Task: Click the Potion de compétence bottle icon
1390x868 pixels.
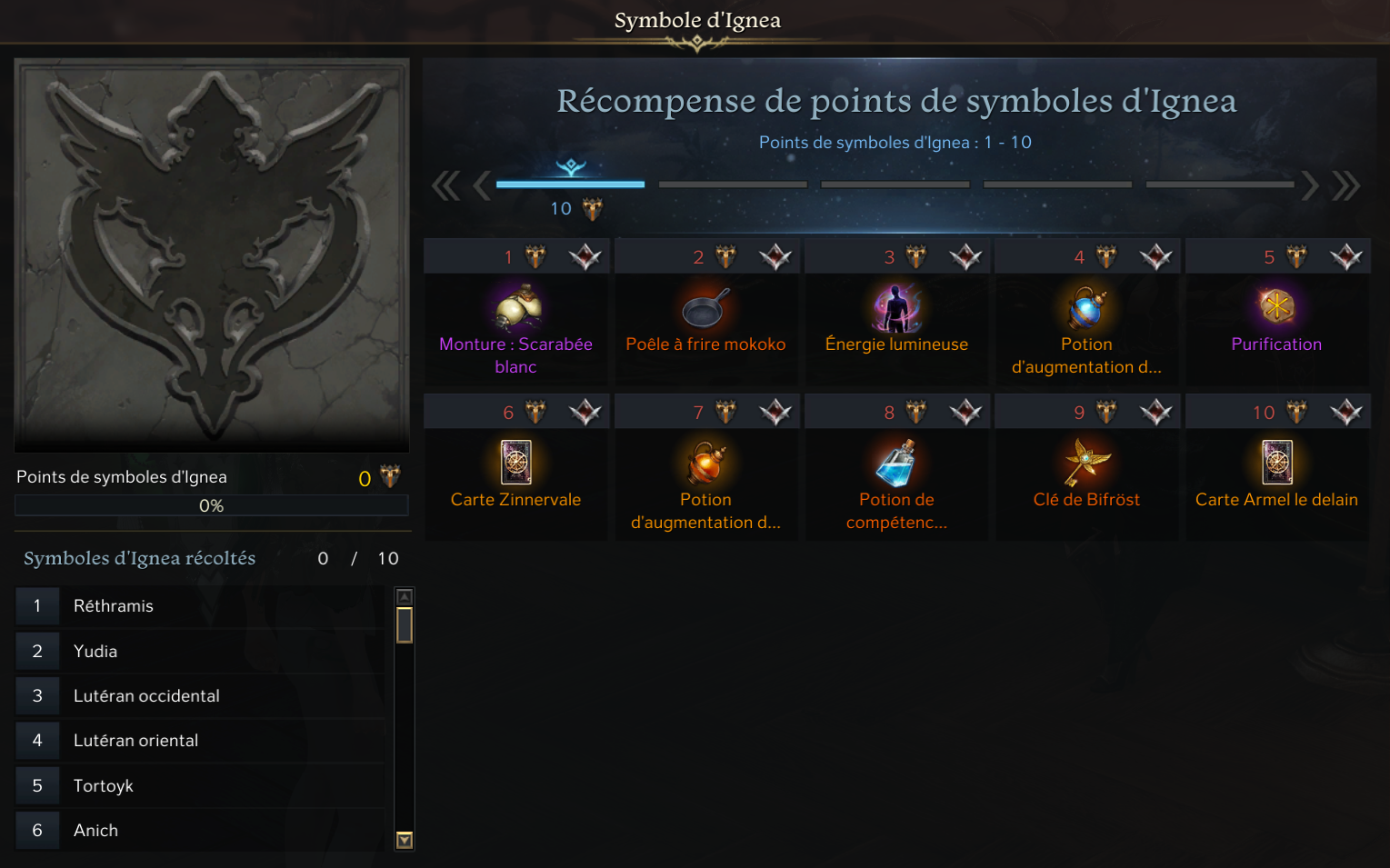Action: coord(896,463)
